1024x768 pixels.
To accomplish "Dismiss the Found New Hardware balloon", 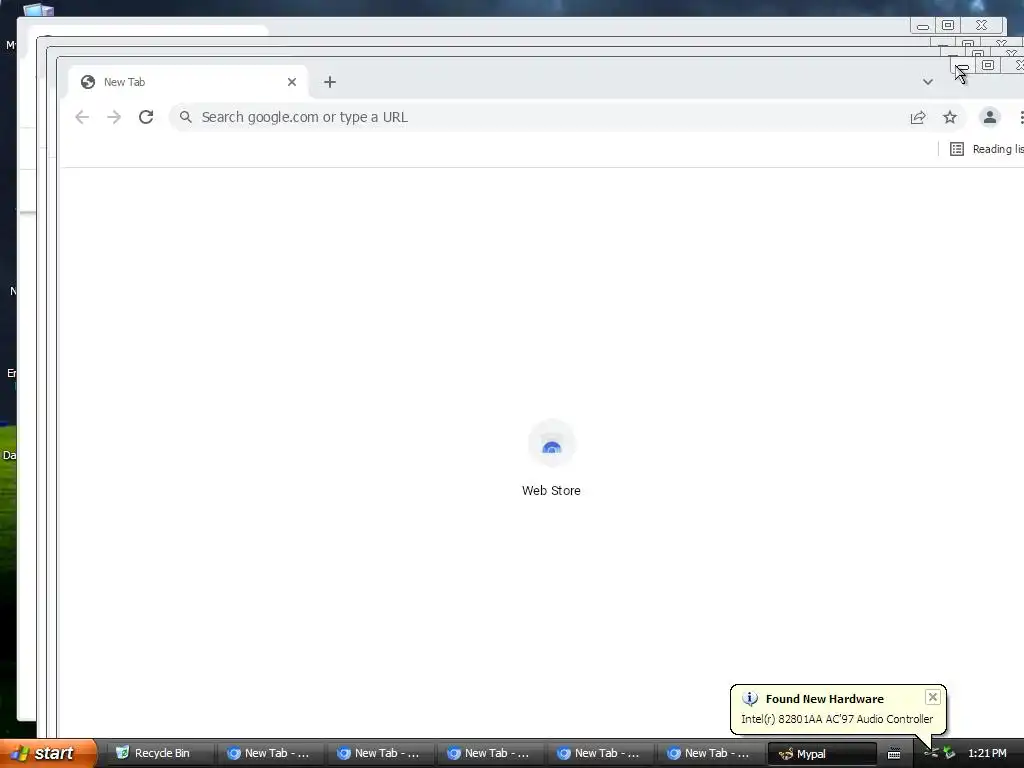I will pos(933,697).
